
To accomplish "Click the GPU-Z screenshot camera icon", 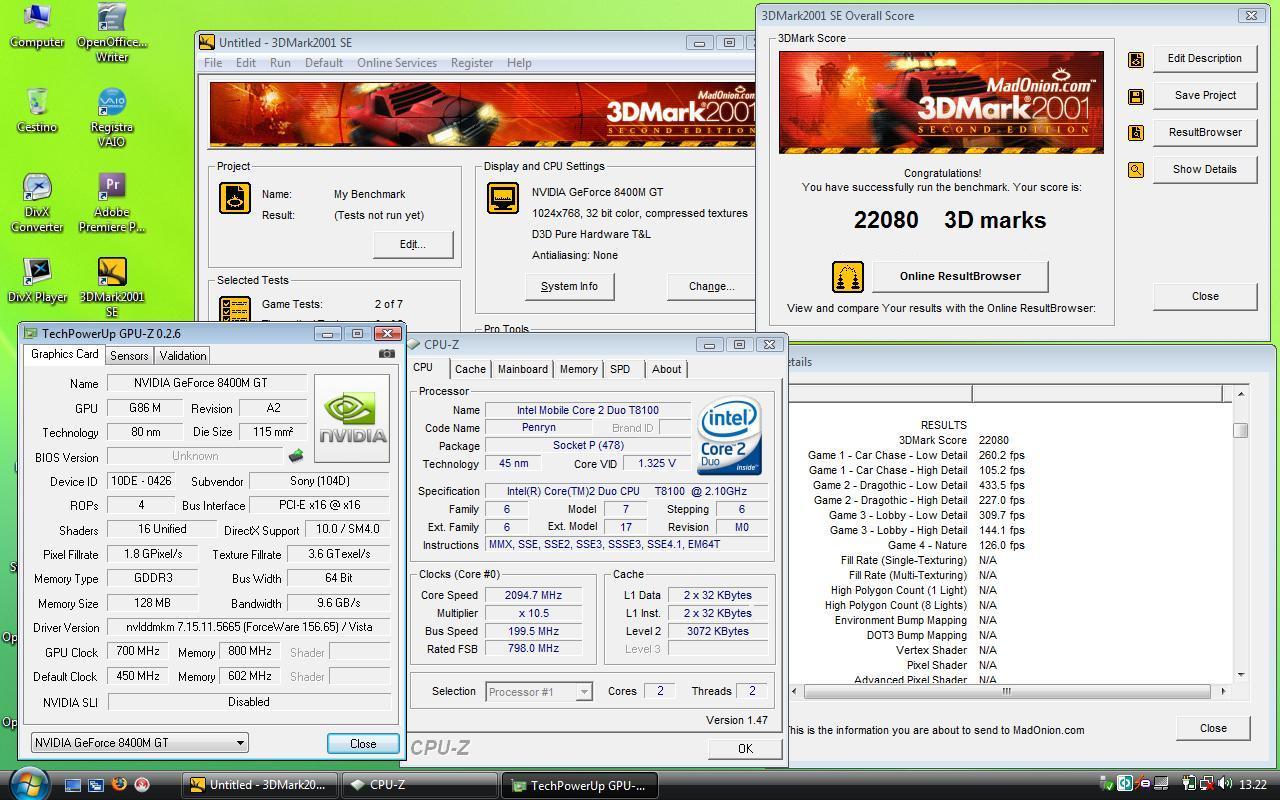I will pyautogui.click(x=387, y=353).
